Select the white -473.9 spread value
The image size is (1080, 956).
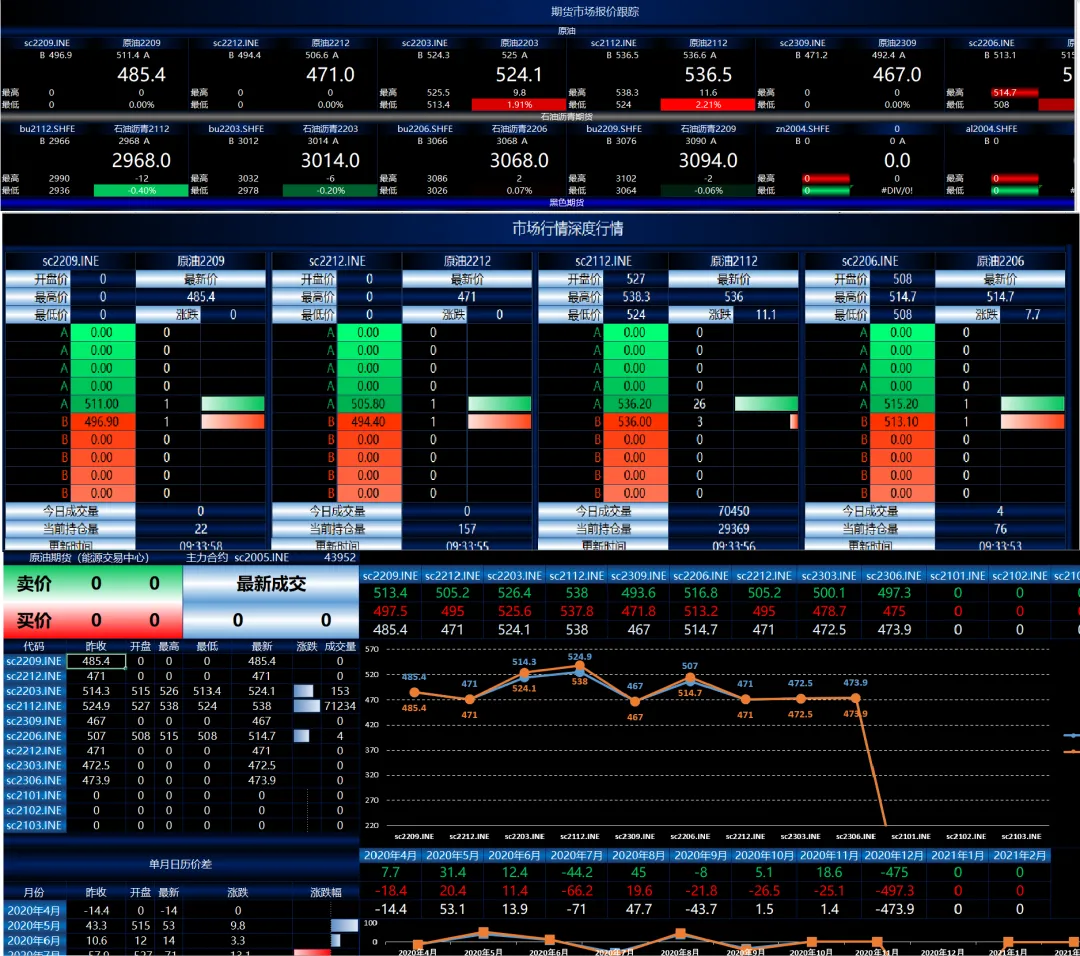[893, 909]
